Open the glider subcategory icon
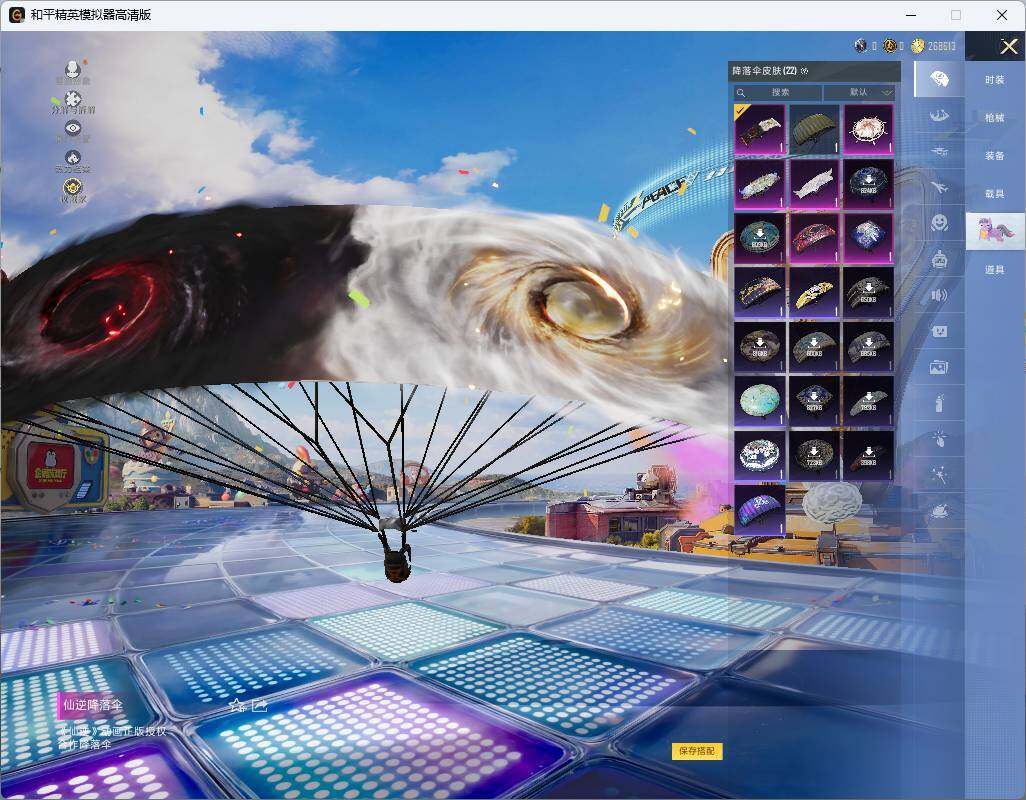Screen dimensions: 1026x800 point(939,152)
